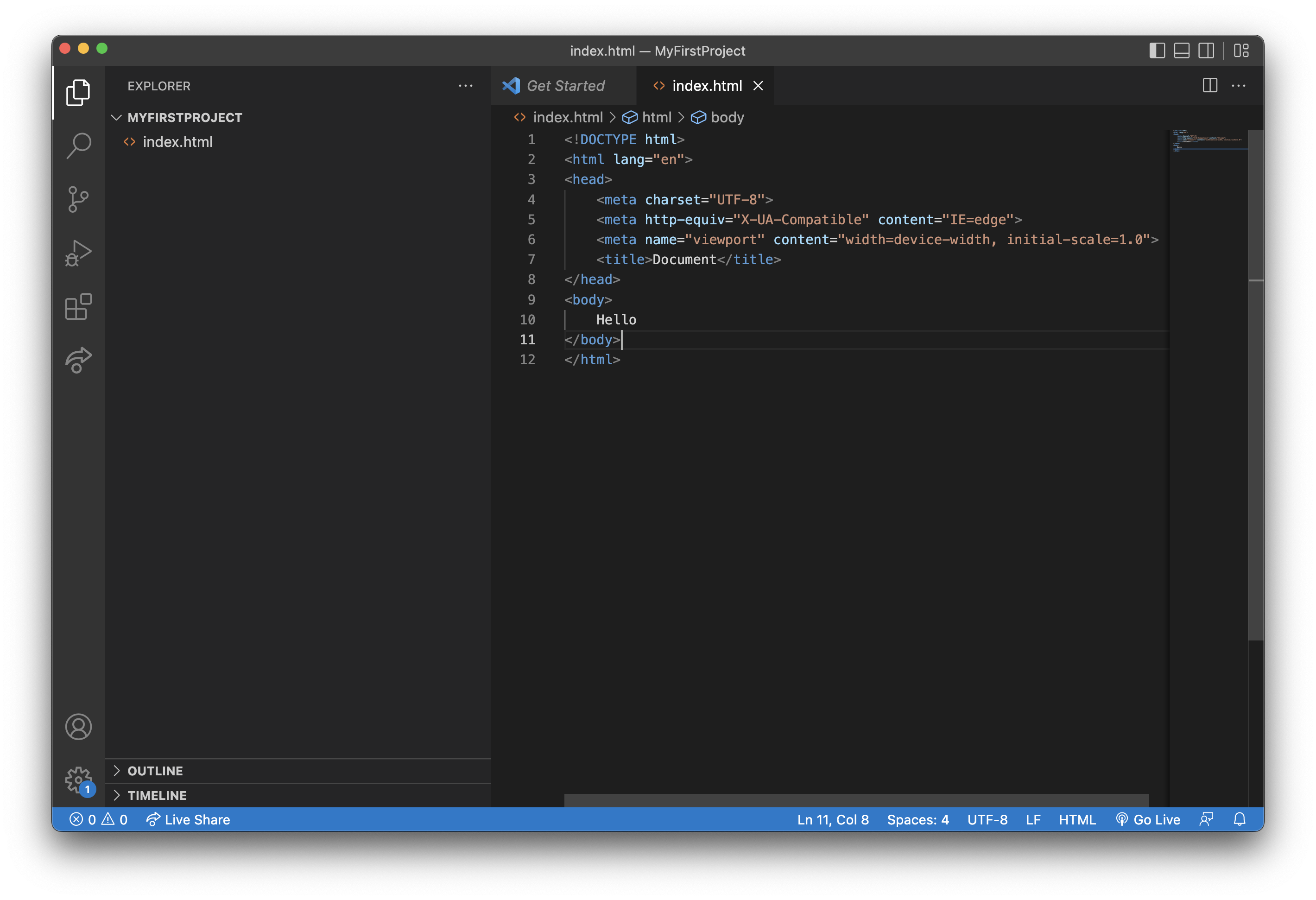Open the Explorer sidebar icon
Viewport: 1316px width, 900px height.
point(78,92)
